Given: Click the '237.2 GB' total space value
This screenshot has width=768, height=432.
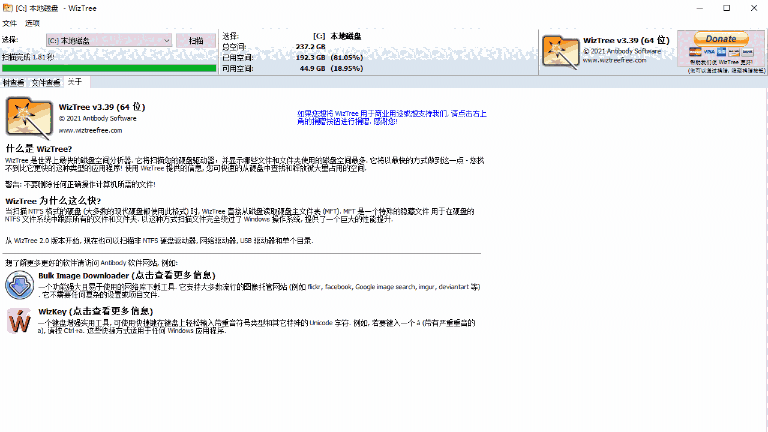Looking at the screenshot, I should [311, 47].
